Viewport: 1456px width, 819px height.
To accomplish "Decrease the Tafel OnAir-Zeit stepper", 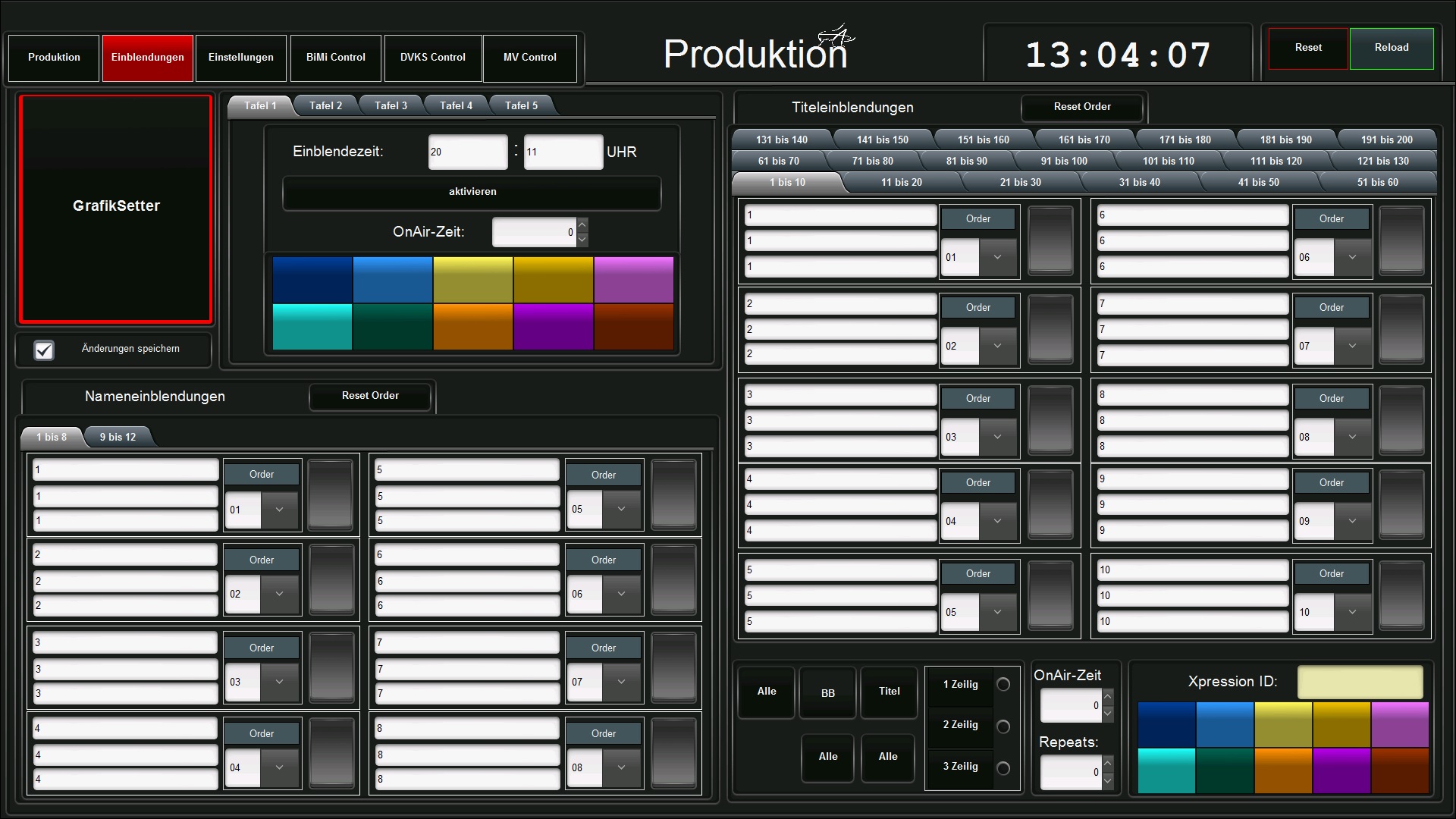I will pyautogui.click(x=582, y=240).
